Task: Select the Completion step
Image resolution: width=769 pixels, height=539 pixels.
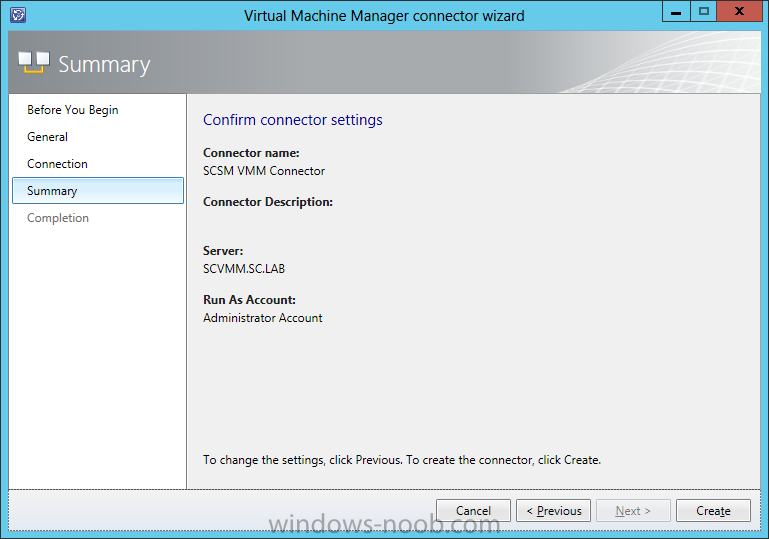Action: pyautogui.click(x=58, y=218)
